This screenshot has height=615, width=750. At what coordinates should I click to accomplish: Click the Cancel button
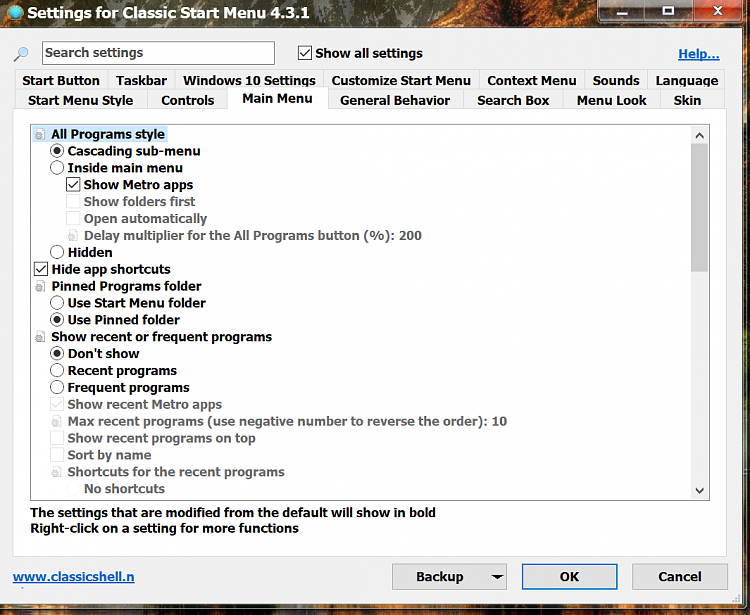[x=680, y=577]
